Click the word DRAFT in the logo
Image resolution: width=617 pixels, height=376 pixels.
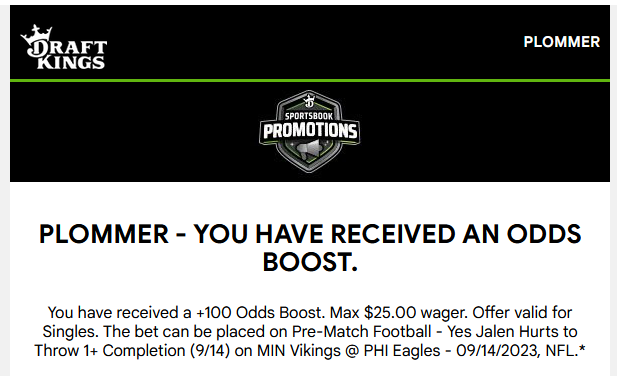pyautogui.click(x=67, y=47)
